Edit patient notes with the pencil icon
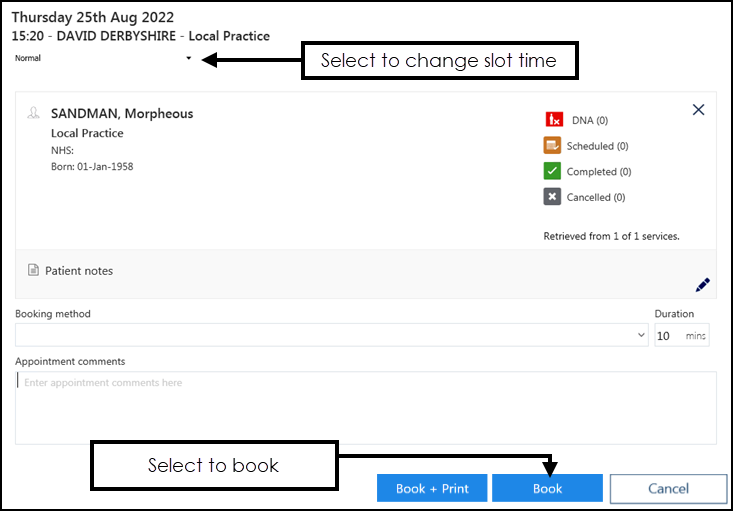Image resolution: width=733 pixels, height=511 pixels. pyautogui.click(x=702, y=284)
